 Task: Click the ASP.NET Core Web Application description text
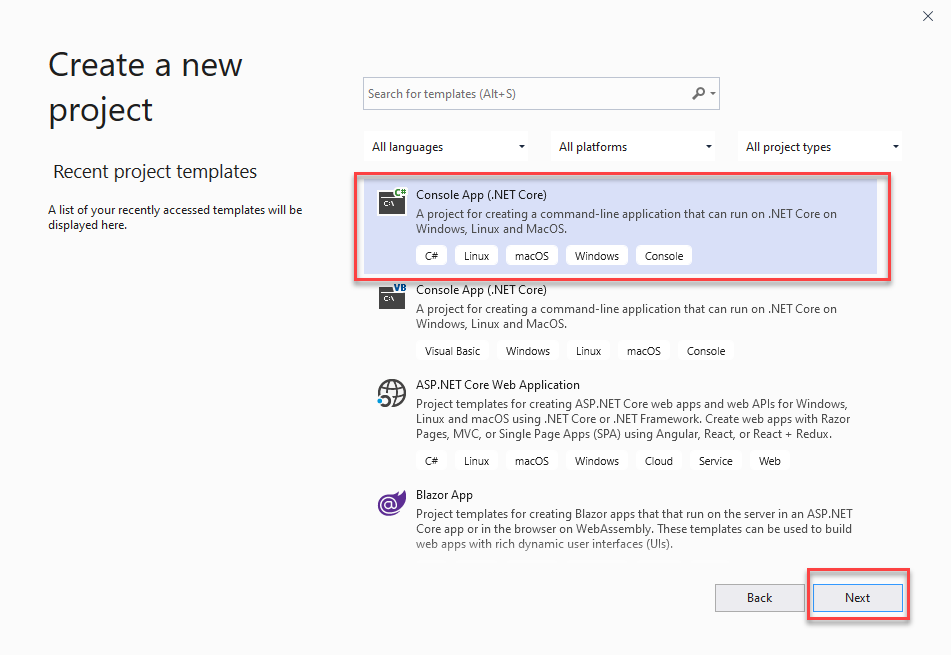point(633,419)
